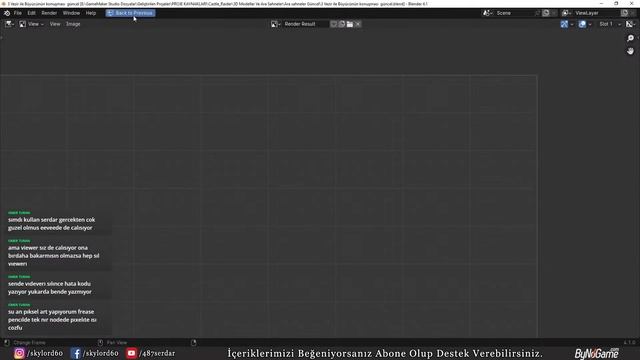Click the chat message starting 'simdi kullan serdar'
The width and height of the screenshot is (640, 360).
click(52, 224)
